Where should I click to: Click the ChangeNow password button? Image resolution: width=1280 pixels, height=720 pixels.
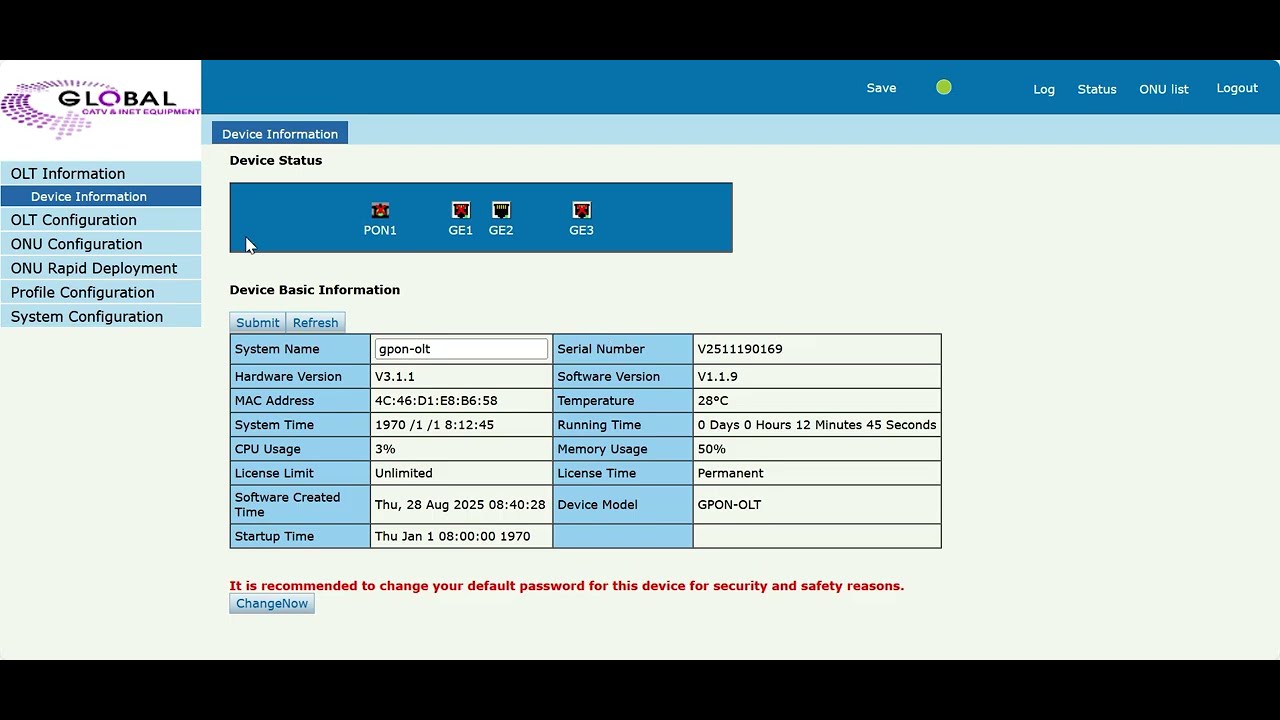(272, 604)
